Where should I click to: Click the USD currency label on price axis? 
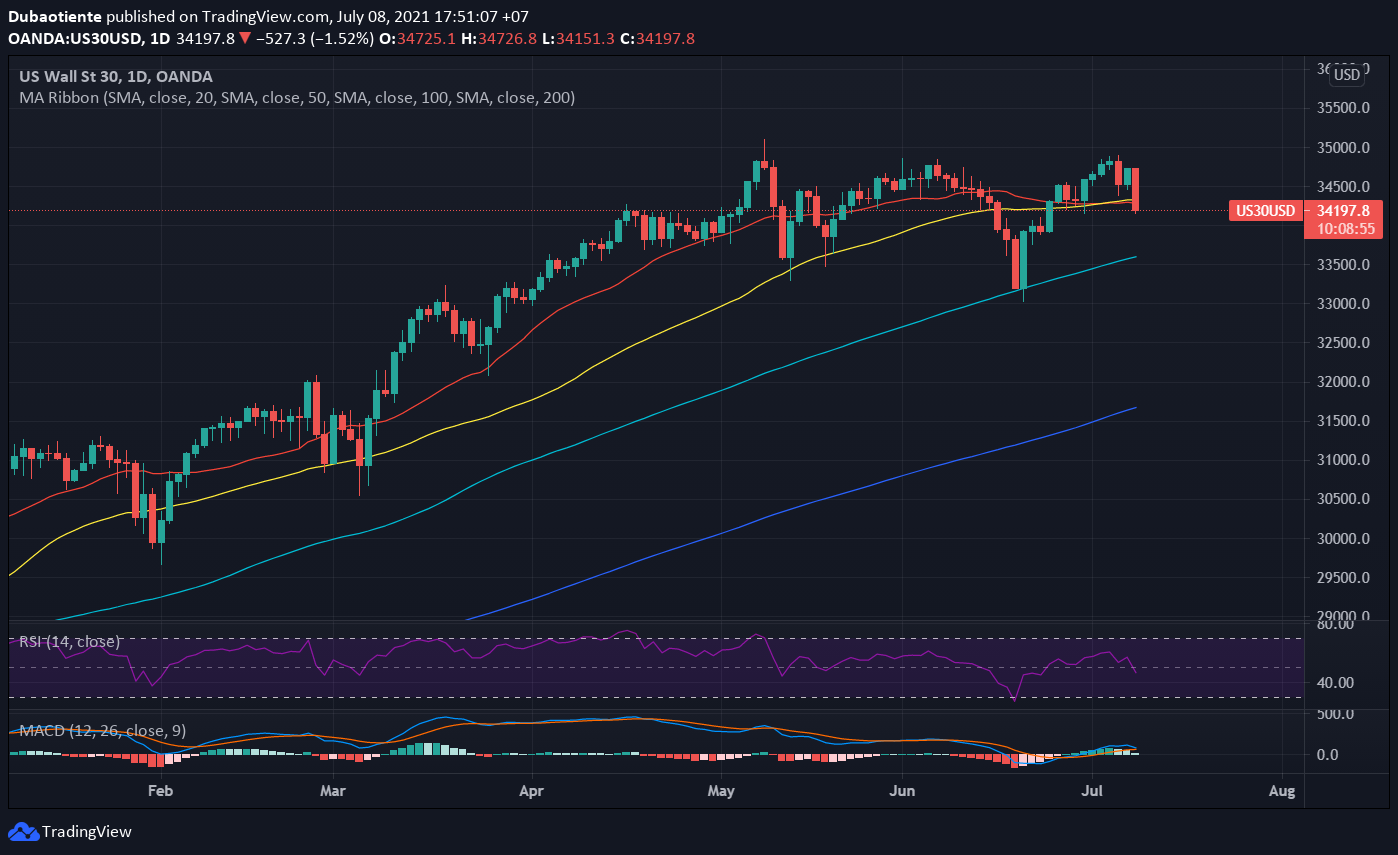[x=1347, y=74]
